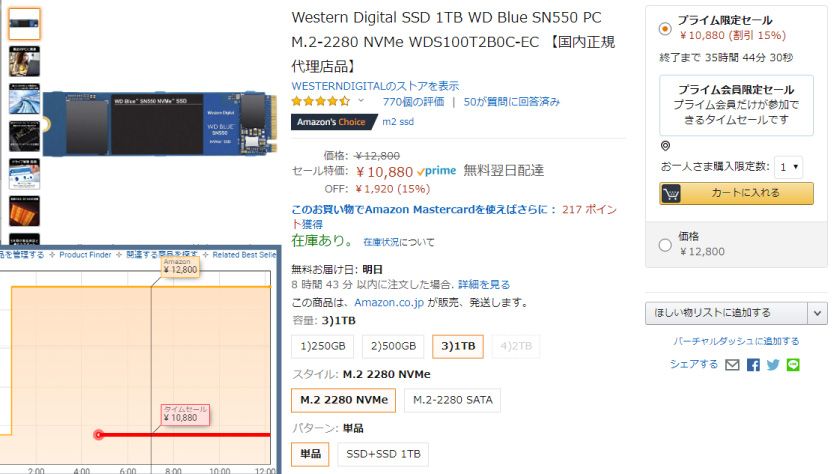Click the プライム会員限定セール info box
The image size is (834, 474).
(736, 105)
